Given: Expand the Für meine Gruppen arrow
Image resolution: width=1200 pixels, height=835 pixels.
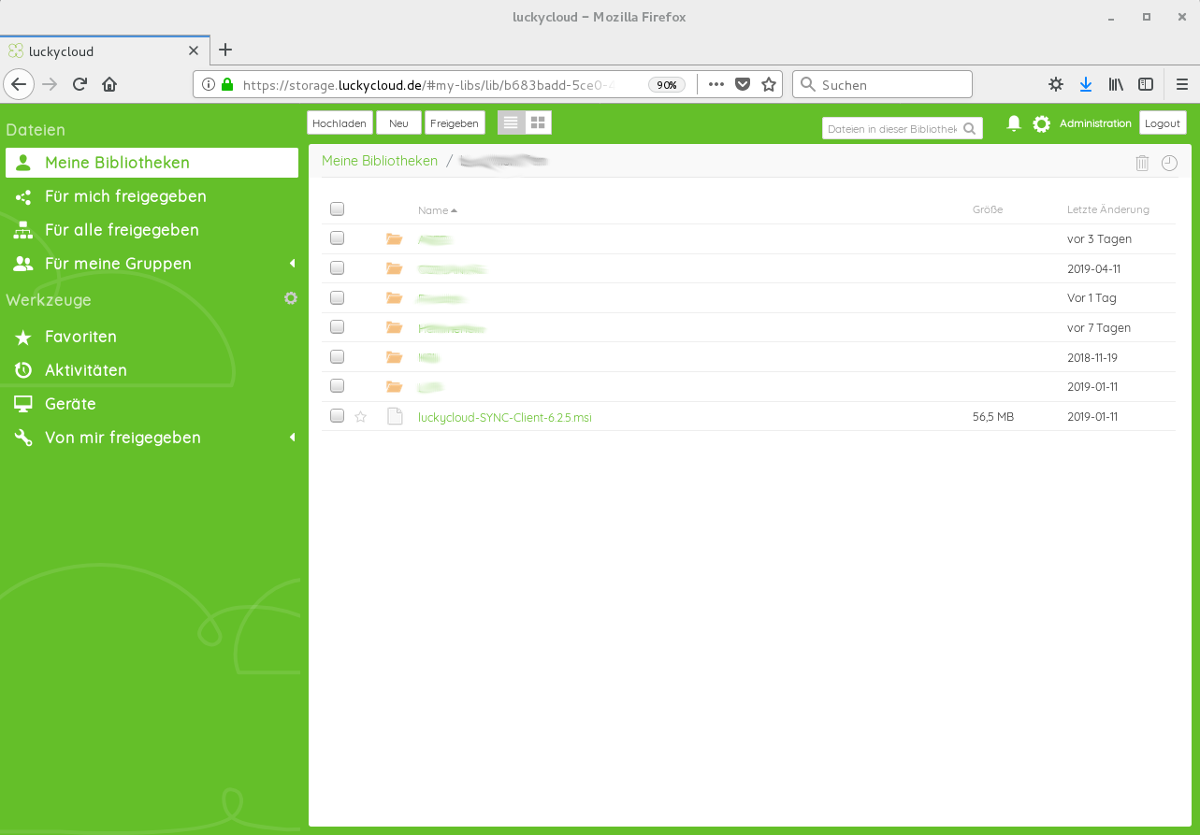Looking at the screenshot, I should click(x=292, y=264).
